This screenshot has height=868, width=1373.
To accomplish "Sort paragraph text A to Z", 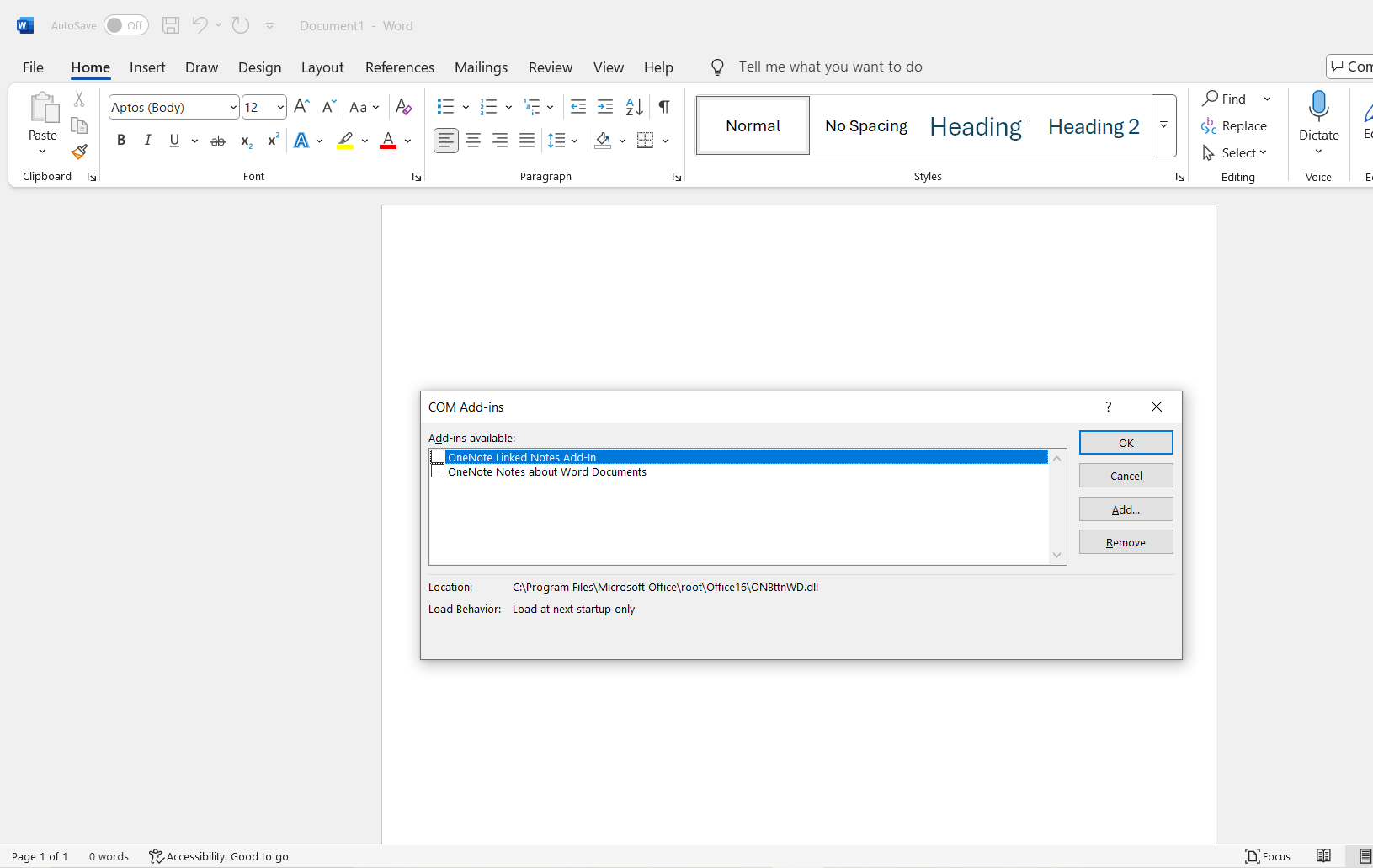I will point(635,107).
